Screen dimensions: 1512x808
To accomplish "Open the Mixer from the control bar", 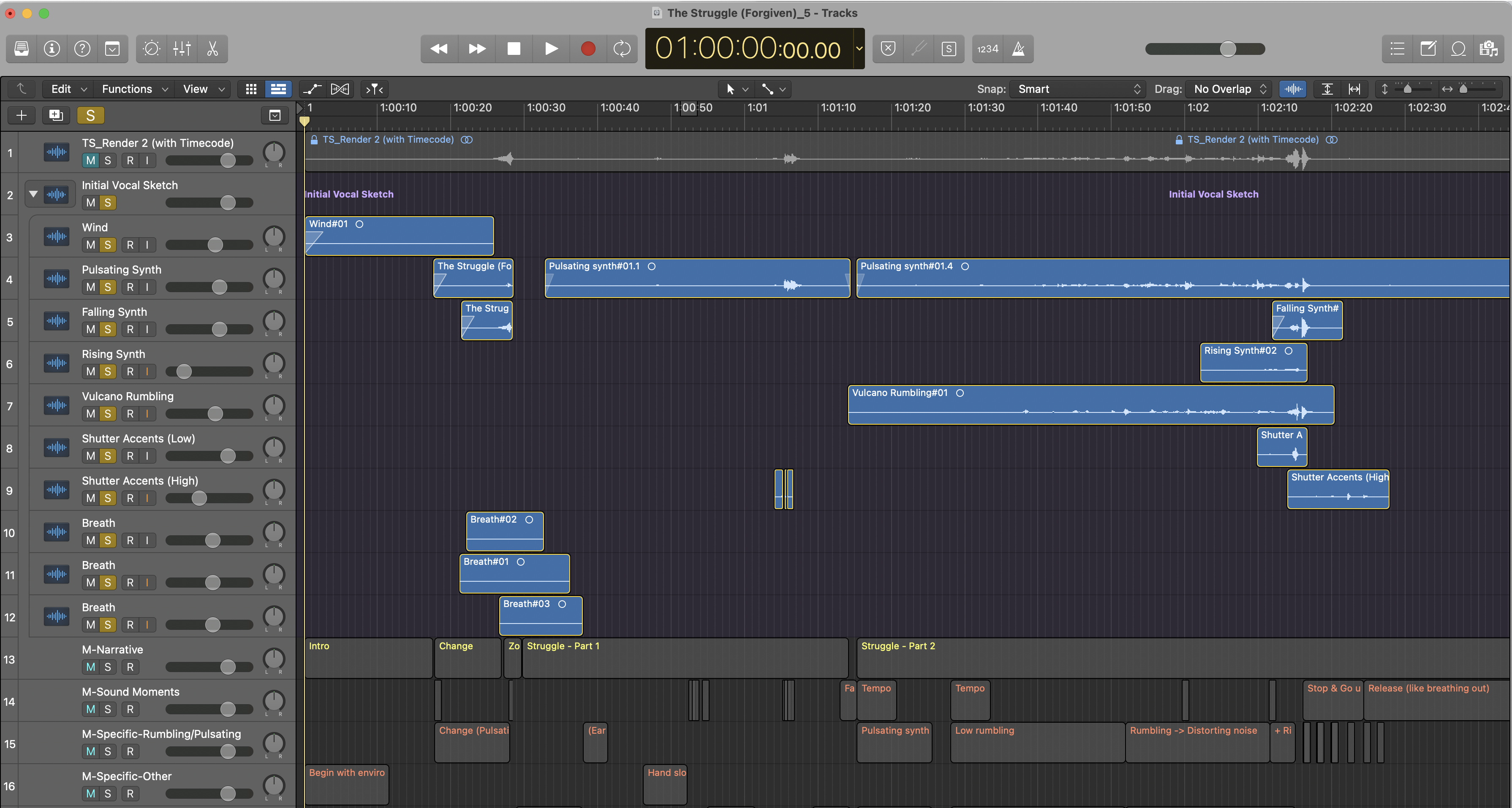I will pos(182,49).
